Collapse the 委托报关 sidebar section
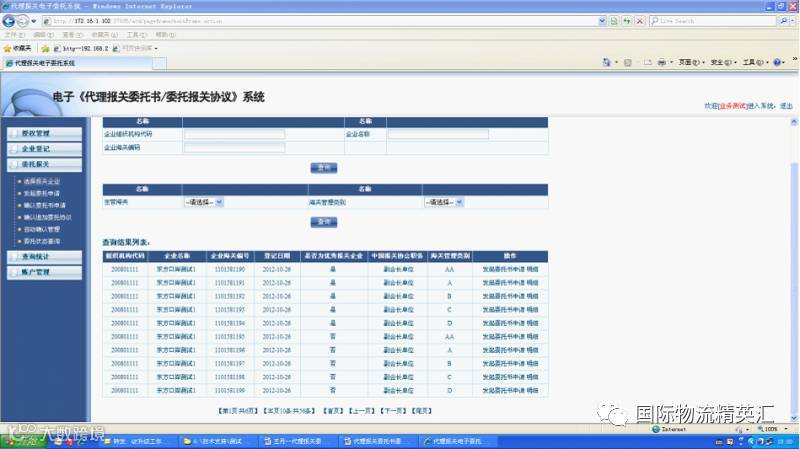 (x=44, y=164)
